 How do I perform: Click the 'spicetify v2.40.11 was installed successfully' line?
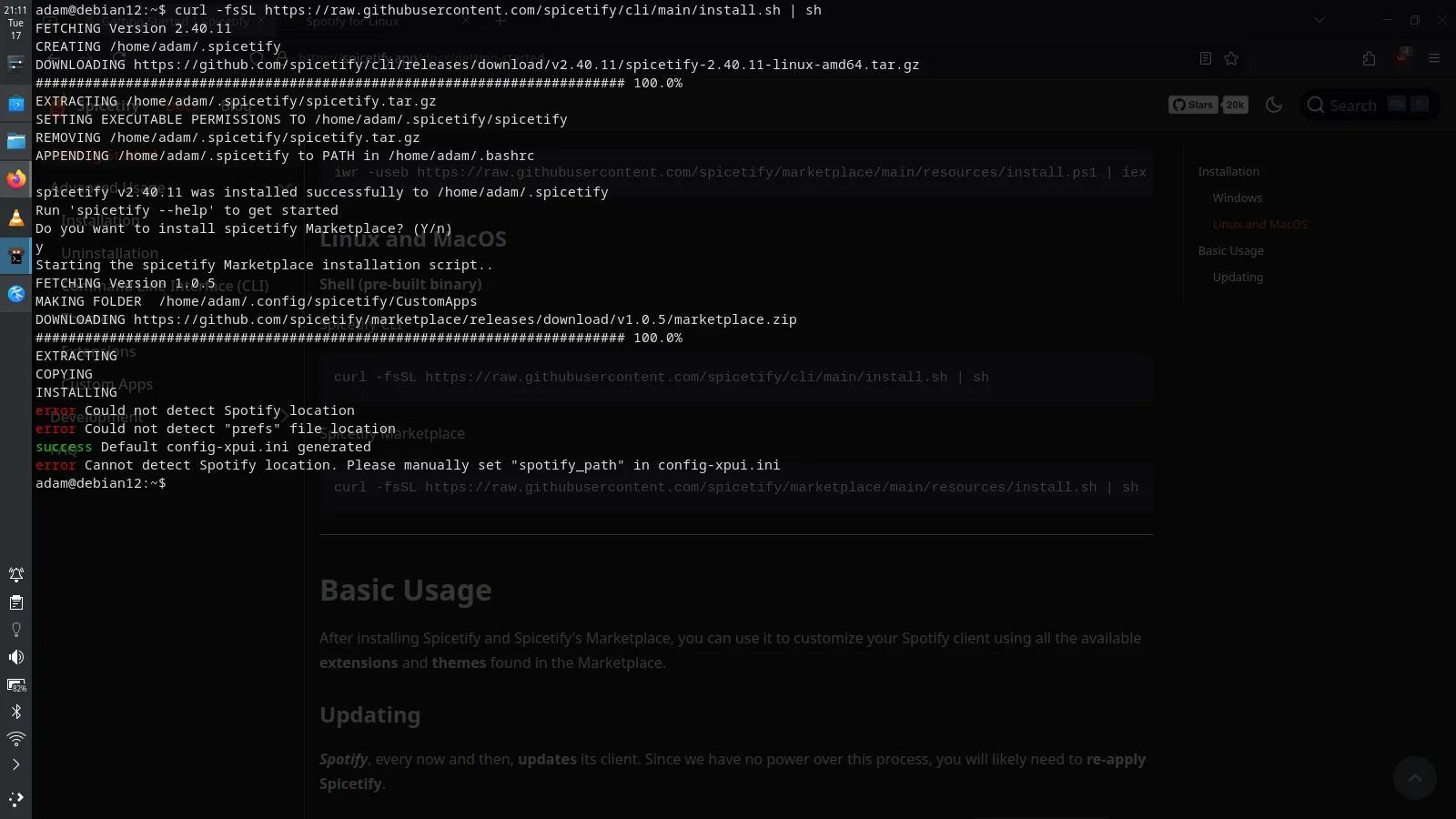(322, 192)
